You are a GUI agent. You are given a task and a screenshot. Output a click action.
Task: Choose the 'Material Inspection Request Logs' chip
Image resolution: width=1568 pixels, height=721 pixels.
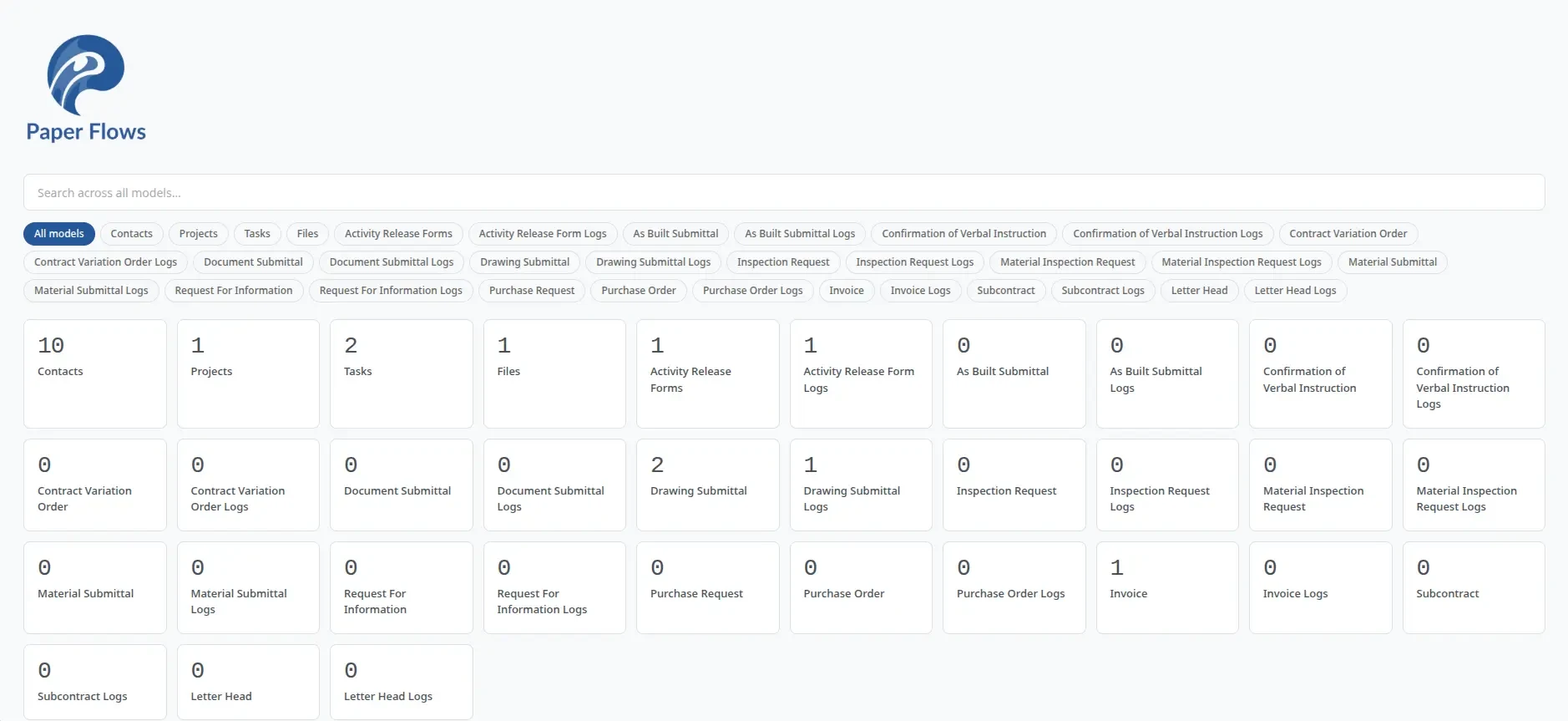(1242, 262)
